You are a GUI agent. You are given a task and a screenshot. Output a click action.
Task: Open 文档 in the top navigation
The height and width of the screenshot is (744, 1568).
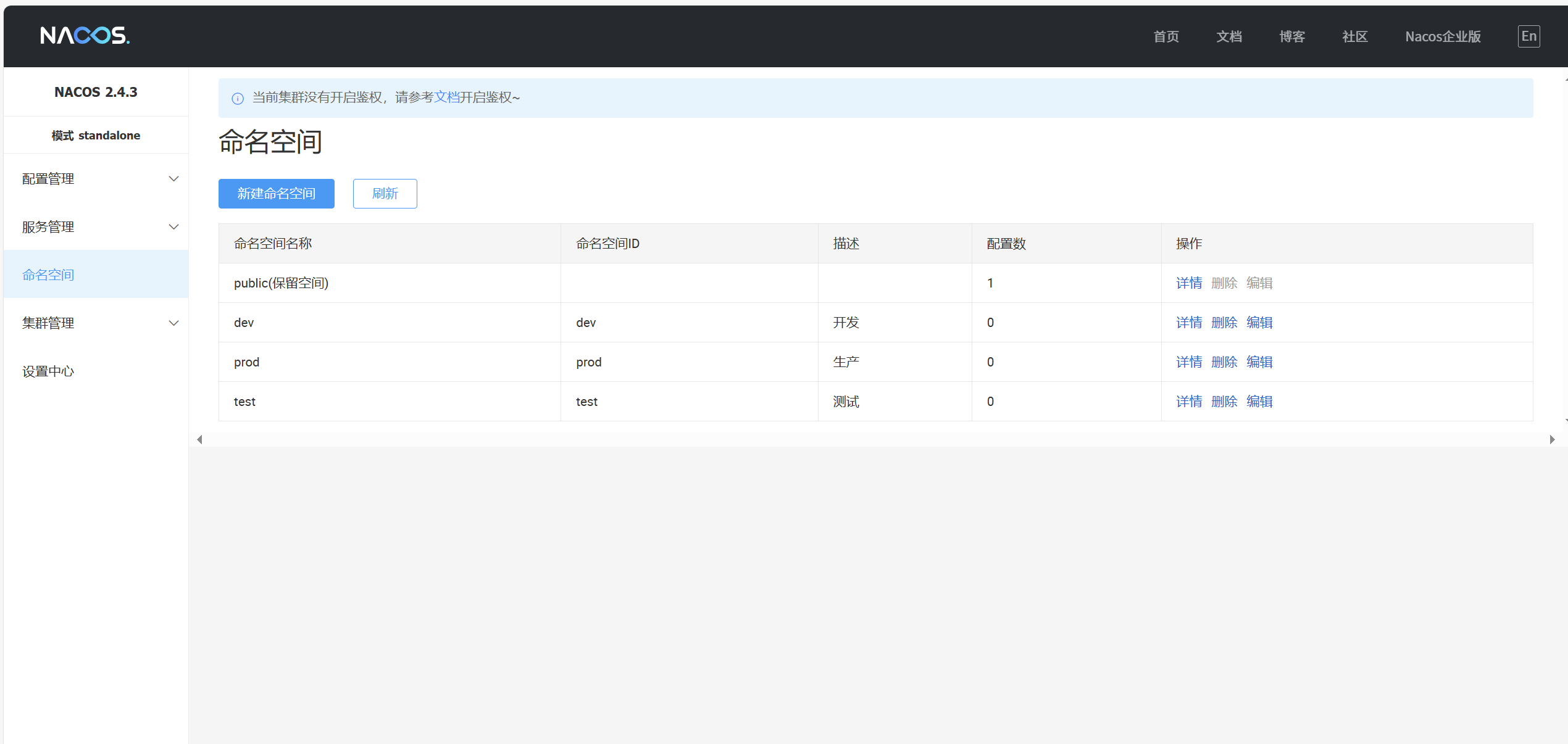tap(1229, 36)
